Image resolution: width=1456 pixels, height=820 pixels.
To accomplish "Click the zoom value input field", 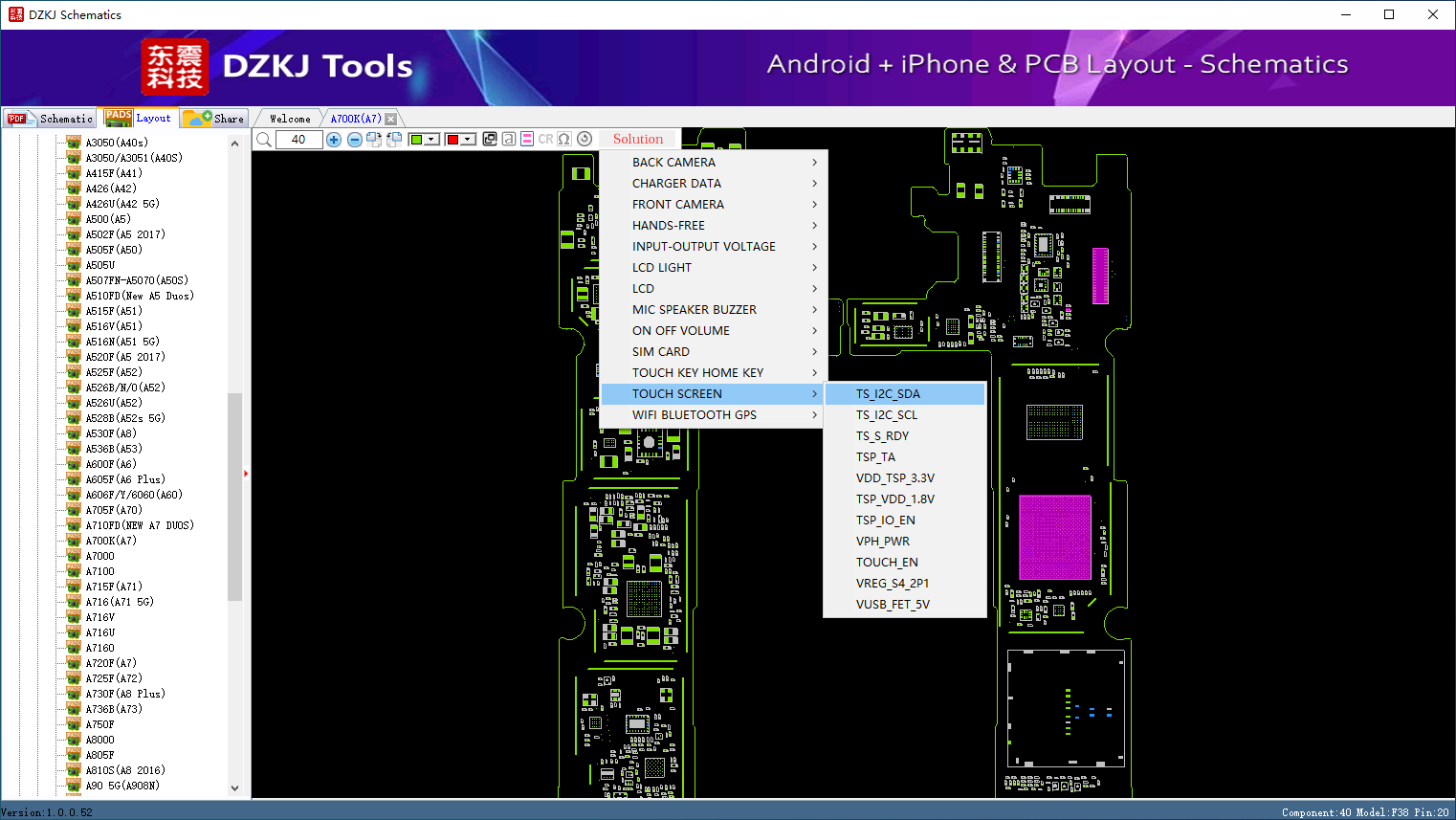I will [x=298, y=140].
